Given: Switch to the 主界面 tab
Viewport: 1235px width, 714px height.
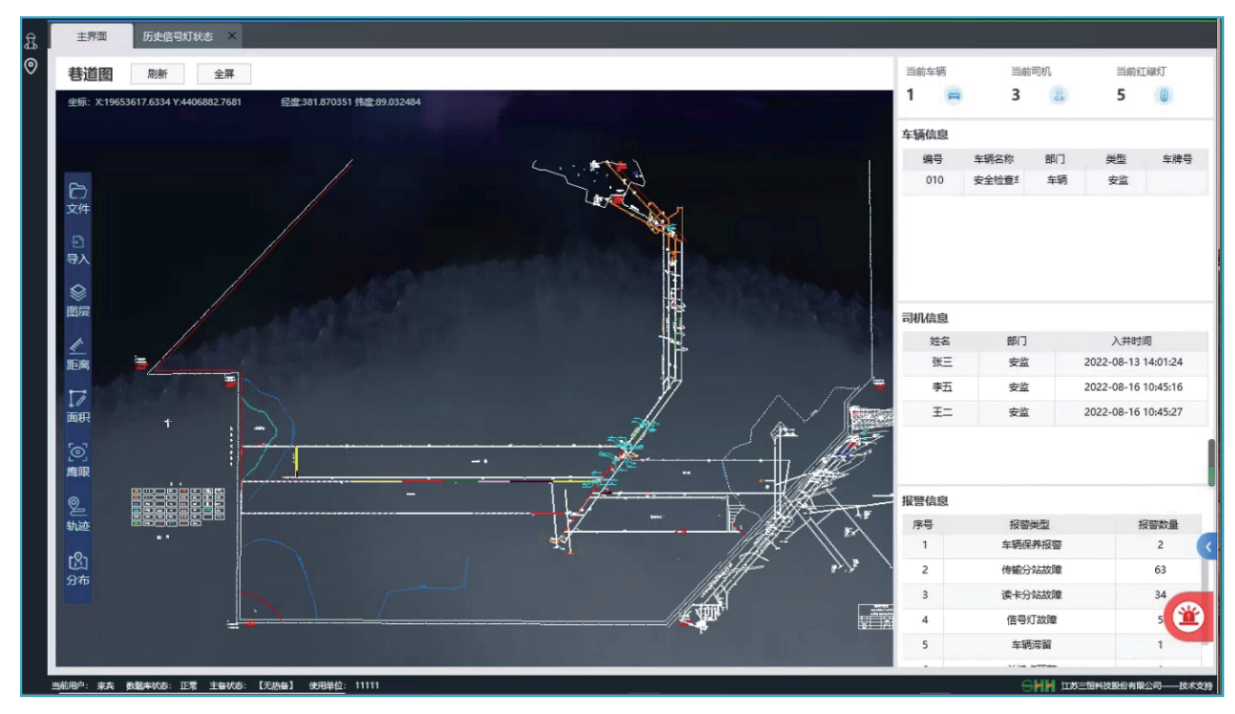Looking at the screenshot, I should pos(91,36).
